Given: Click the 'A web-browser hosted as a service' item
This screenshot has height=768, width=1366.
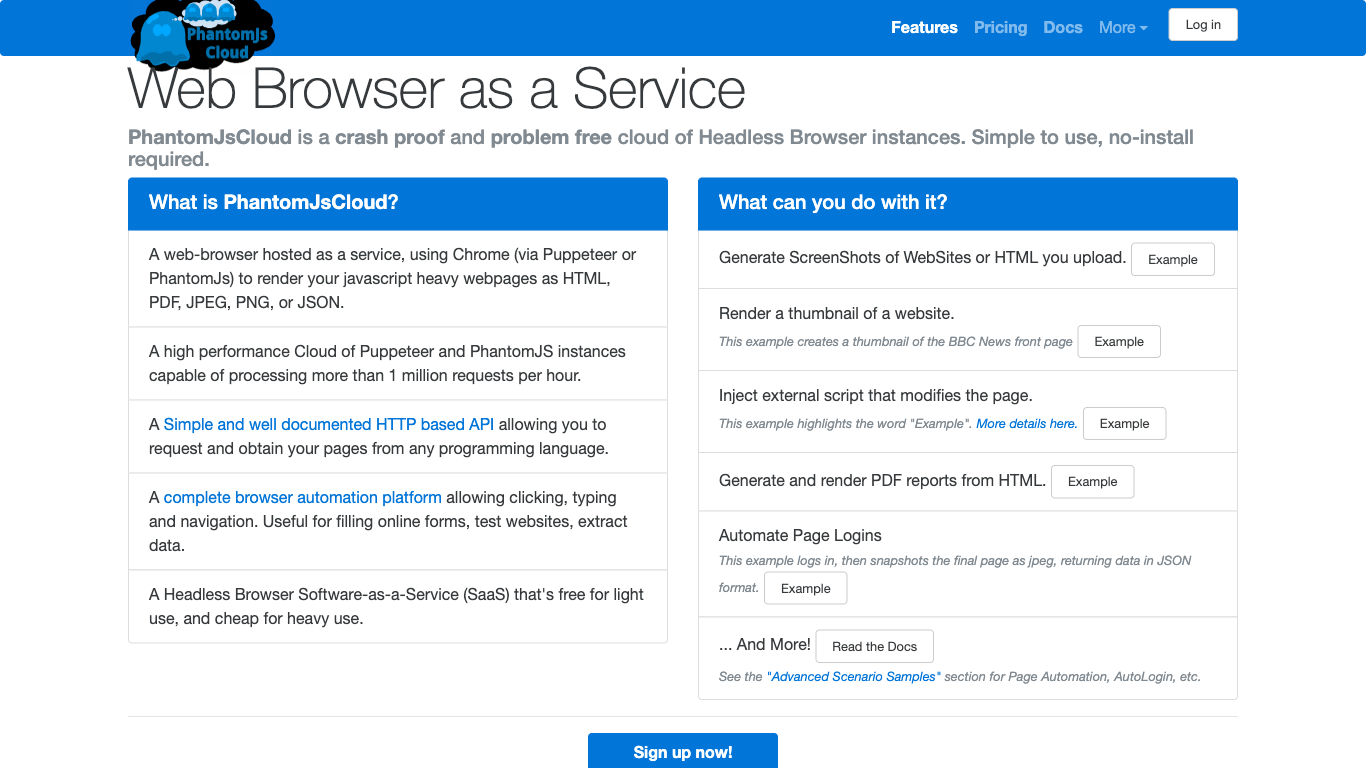Looking at the screenshot, I should tap(398, 278).
